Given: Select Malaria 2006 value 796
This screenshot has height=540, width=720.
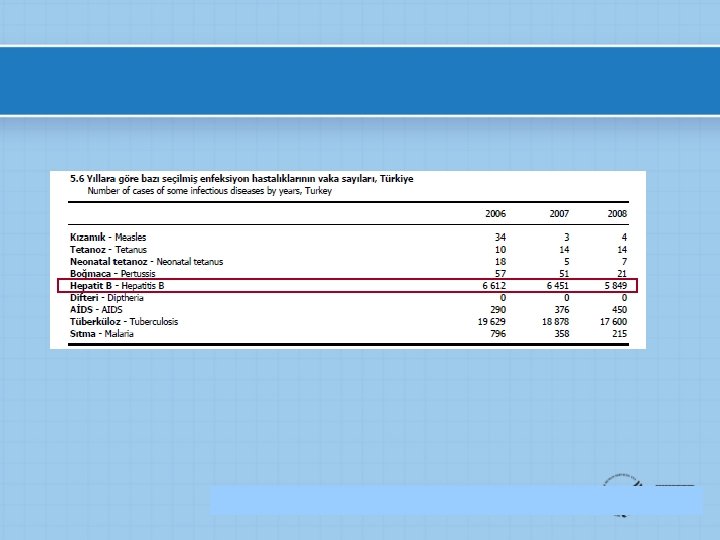Looking at the screenshot, I should pyautogui.click(x=498, y=333).
